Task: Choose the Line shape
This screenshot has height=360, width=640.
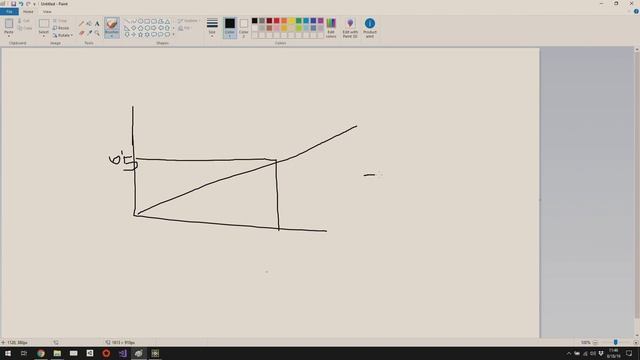Action: point(127,21)
